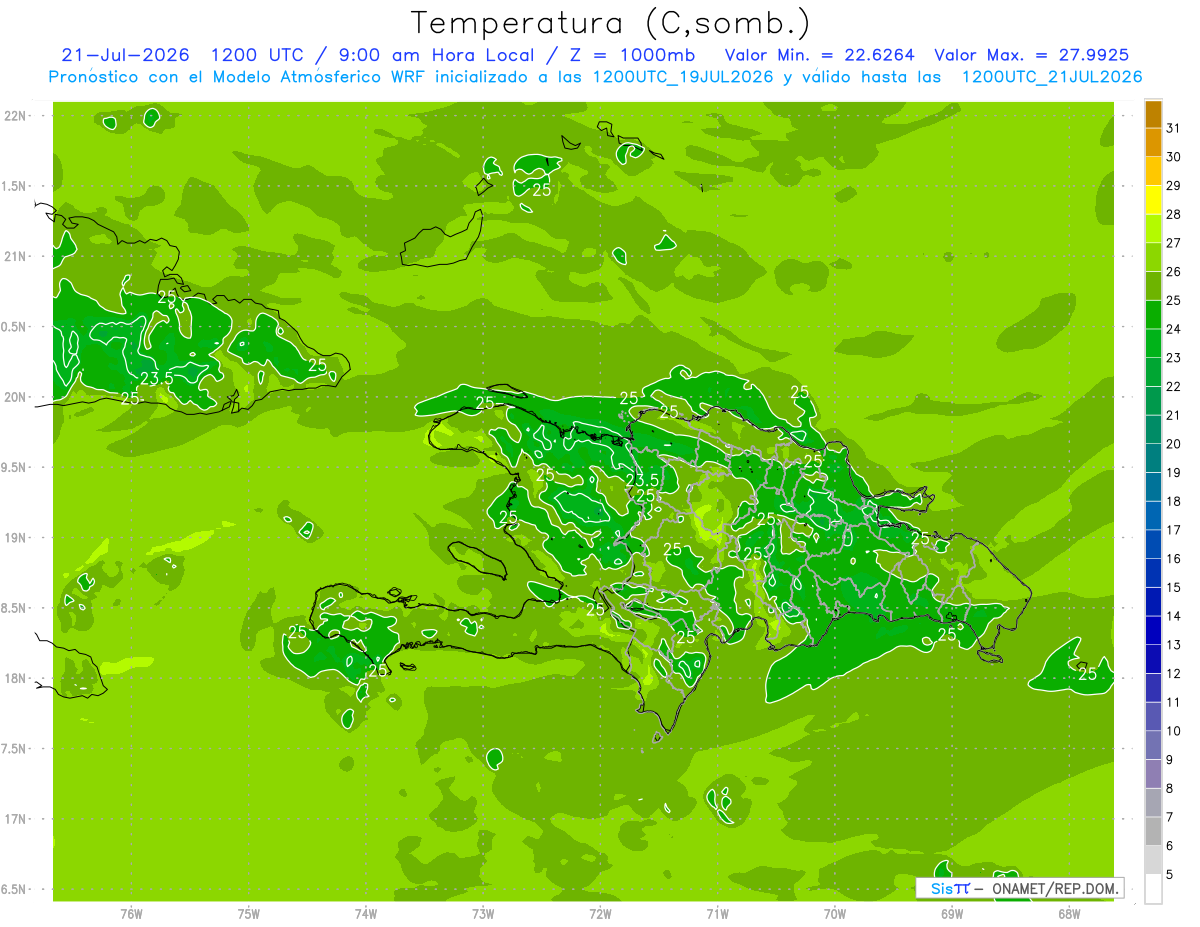Click the '1.5N' latitude tick label
Screen dimensions: 1200x927
tap(15, 186)
